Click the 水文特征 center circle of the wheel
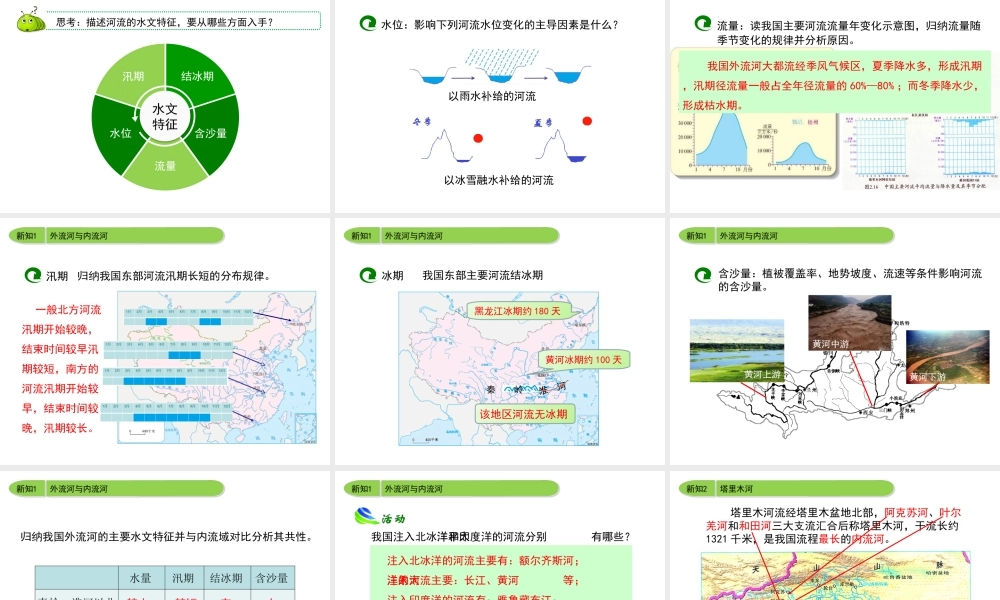Viewport: 1000px width, 600px height. 165,117
